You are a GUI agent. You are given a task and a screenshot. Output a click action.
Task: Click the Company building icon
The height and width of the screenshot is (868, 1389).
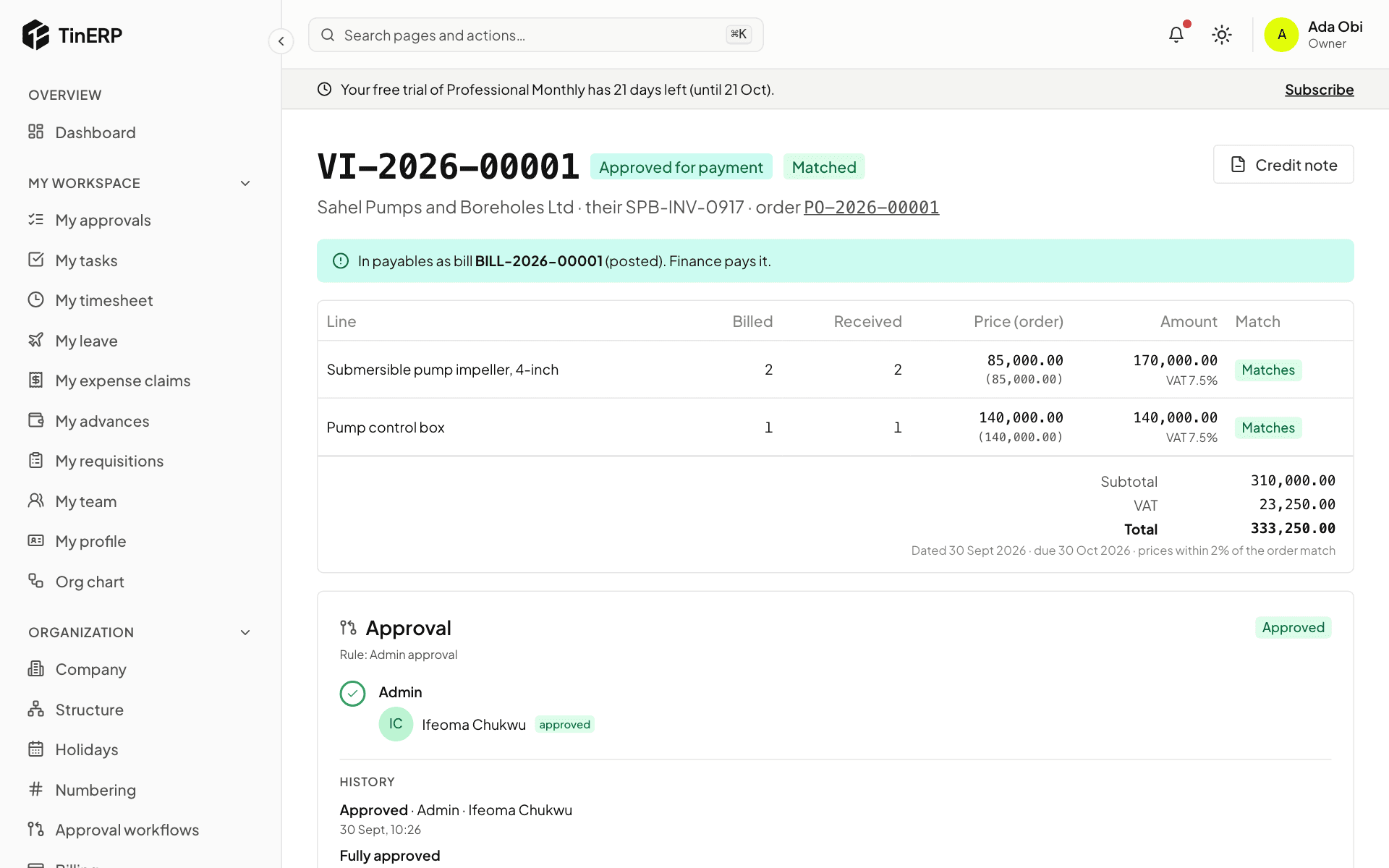[x=35, y=668]
